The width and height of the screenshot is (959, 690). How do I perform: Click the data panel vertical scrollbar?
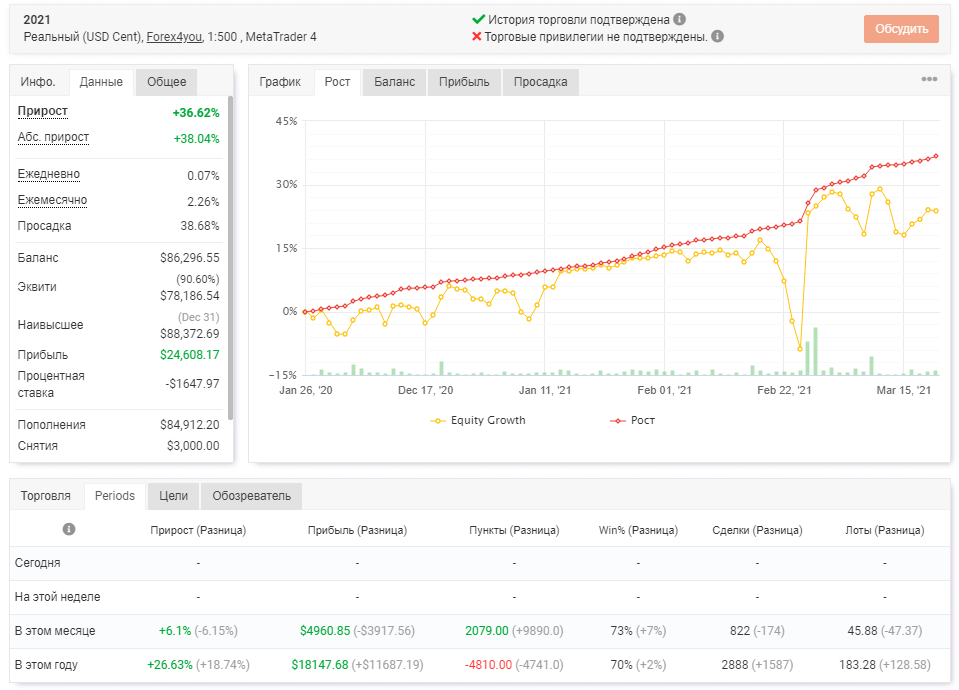pos(230,257)
